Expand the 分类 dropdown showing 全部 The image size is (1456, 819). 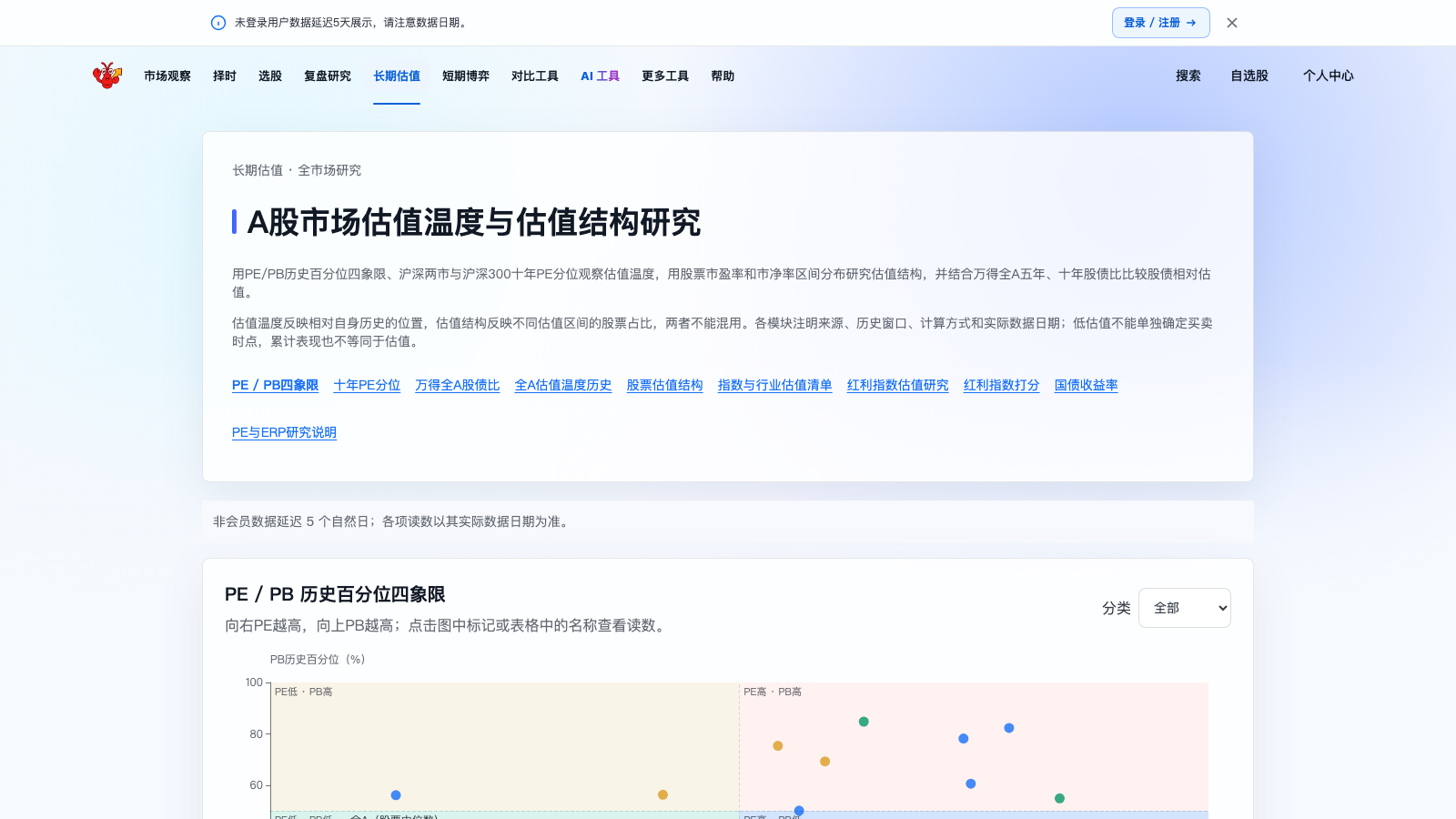[1185, 608]
